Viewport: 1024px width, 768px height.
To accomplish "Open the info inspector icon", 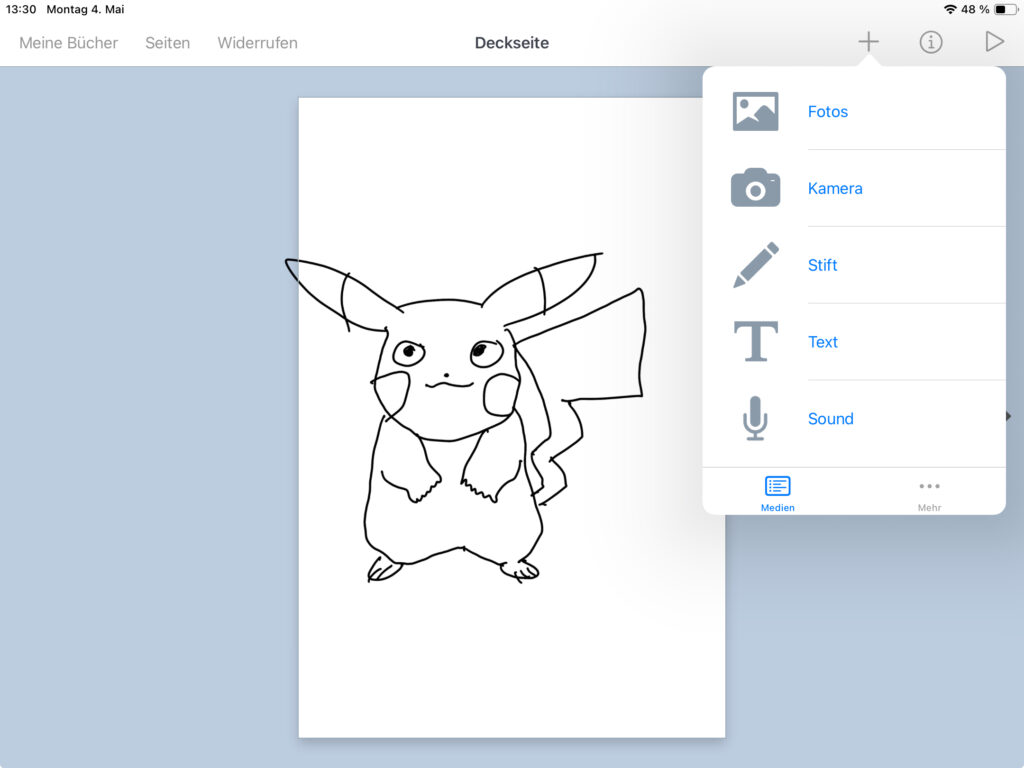I will tap(931, 42).
